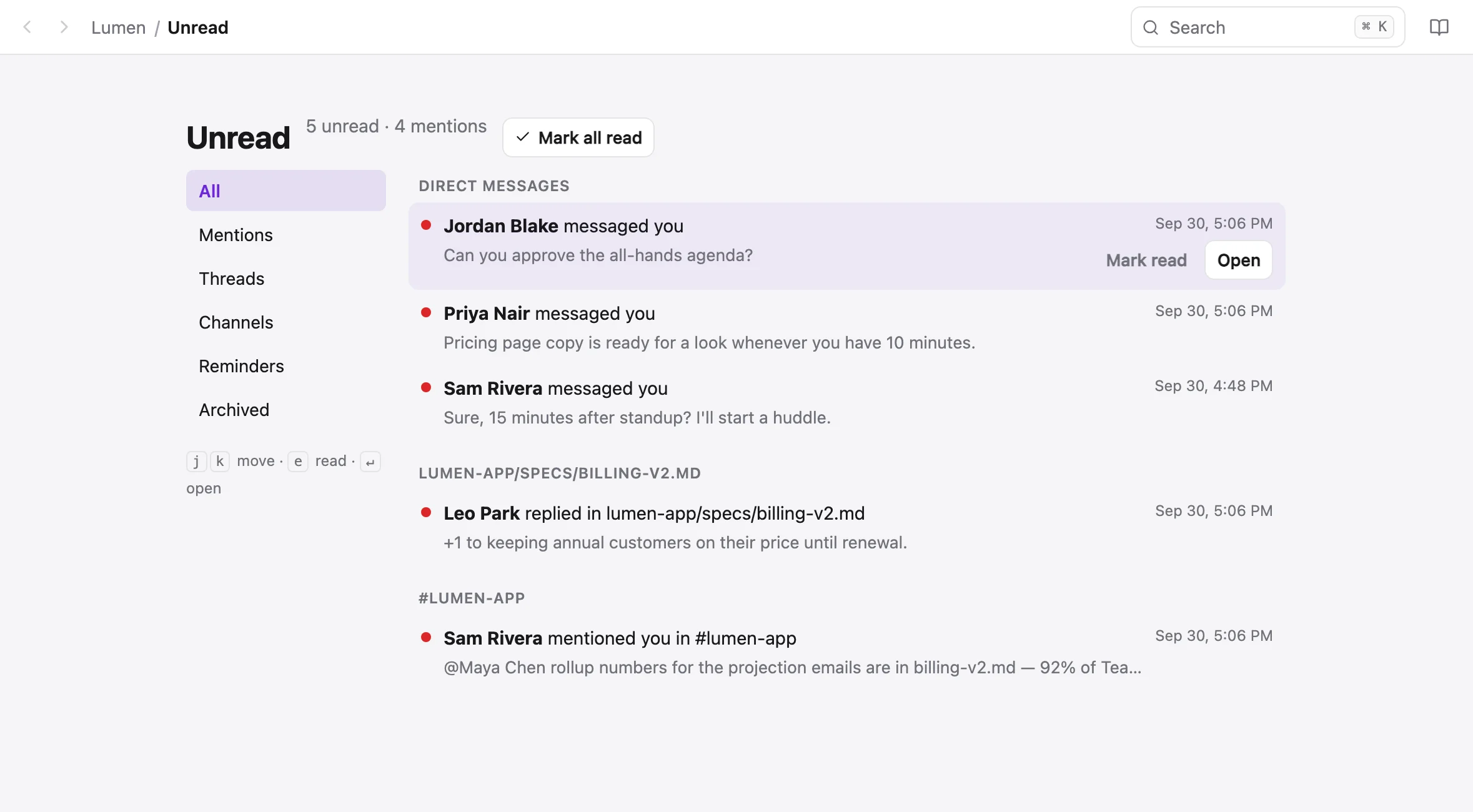The height and width of the screenshot is (812, 1473).
Task: Open Sam Rivera's mention in #lumen-app
Action: pyautogui.click(x=847, y=652)
